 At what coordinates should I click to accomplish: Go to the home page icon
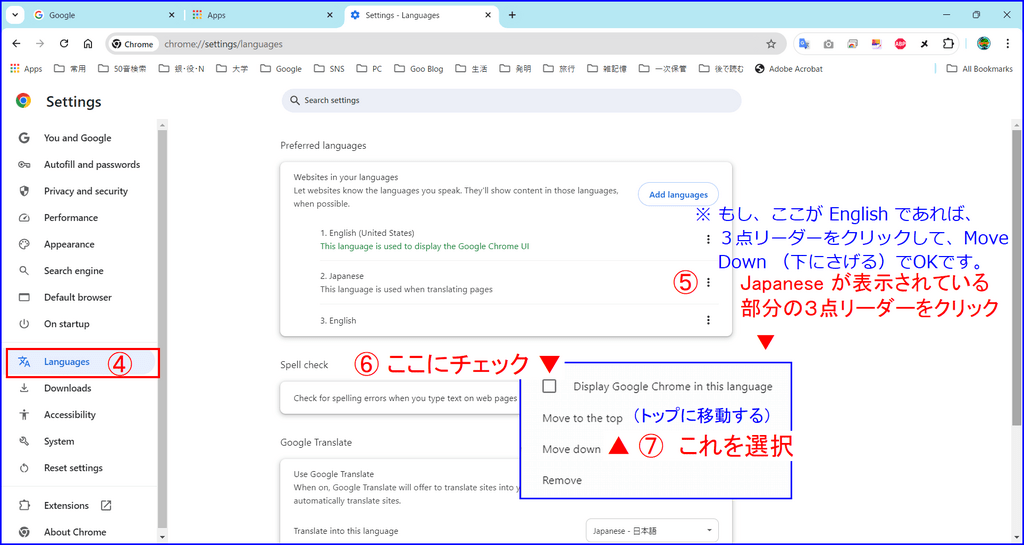coord(88,44)
